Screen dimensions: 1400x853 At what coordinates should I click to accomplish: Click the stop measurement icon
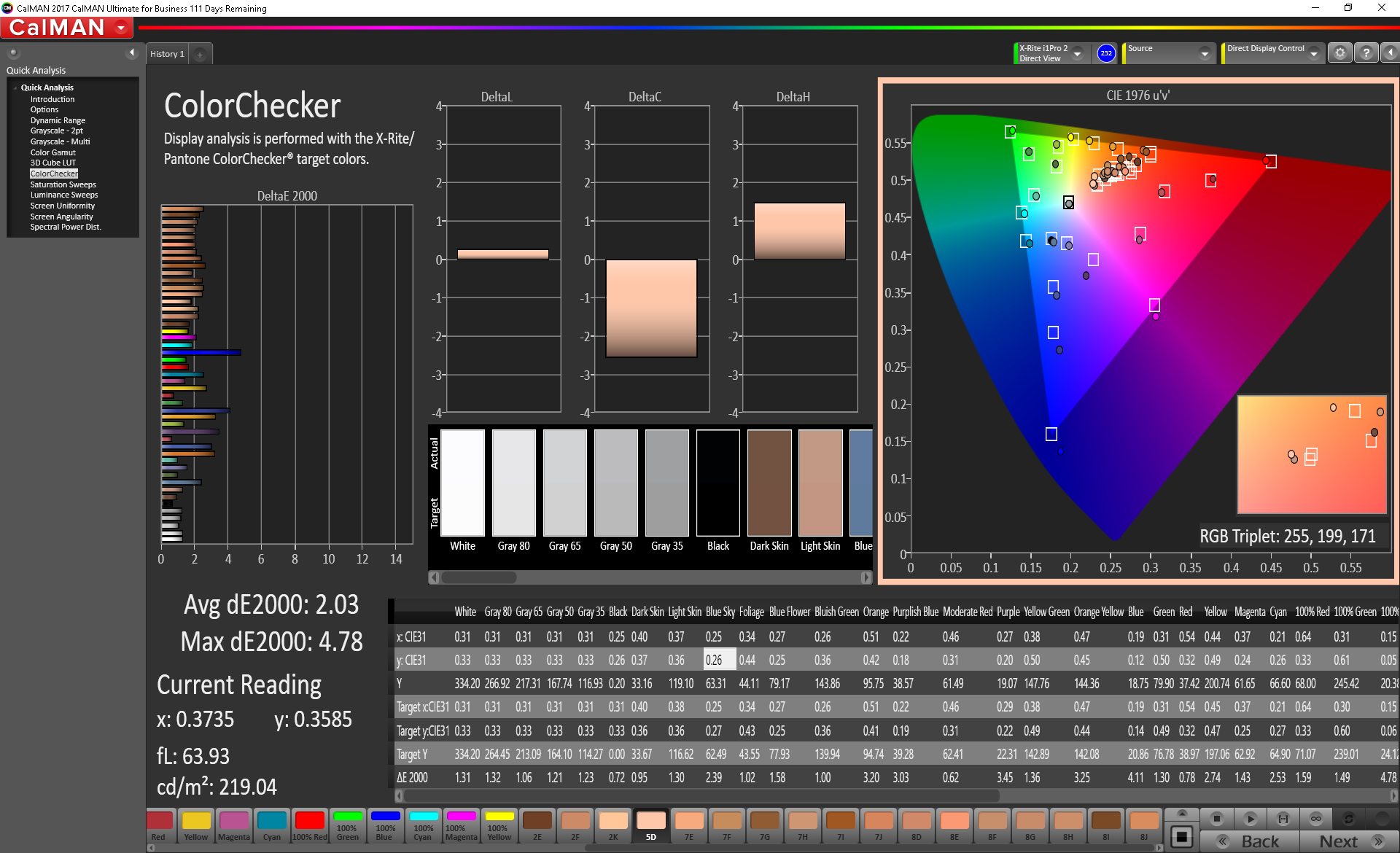click(x=1216, y=818)
